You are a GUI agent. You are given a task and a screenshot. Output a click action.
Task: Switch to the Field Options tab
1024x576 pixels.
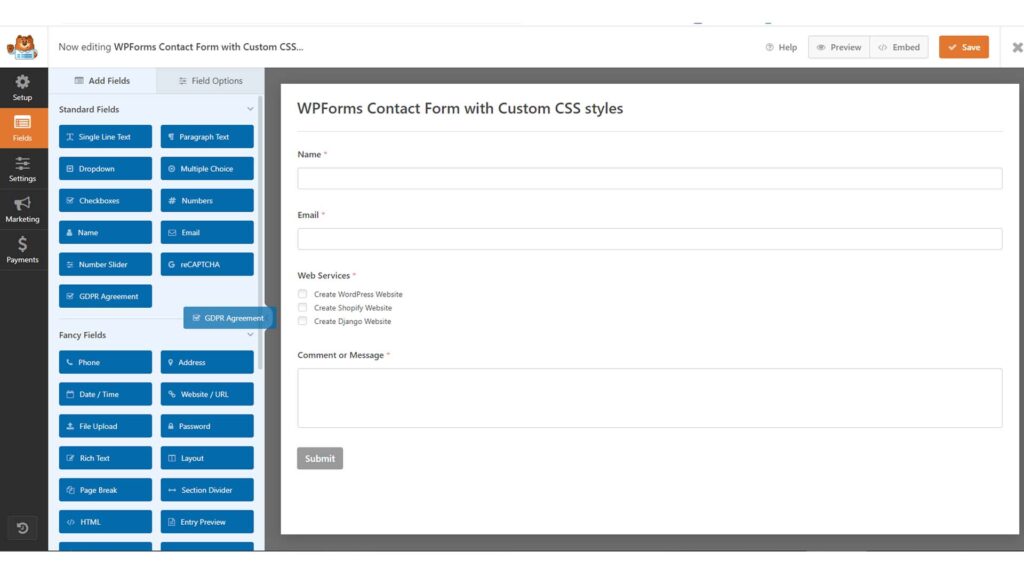(x=210, y=80)
